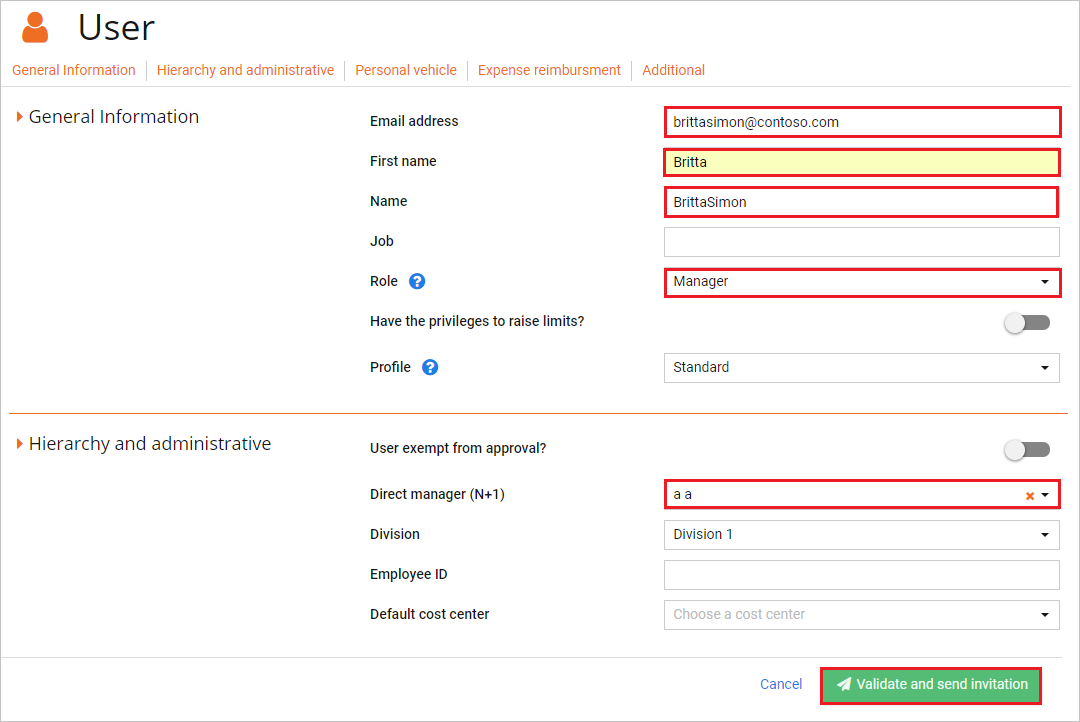This screenshot has width=1080, height=722.
Task: Click inside the empty Job field
Action: (x=862, y=241)
